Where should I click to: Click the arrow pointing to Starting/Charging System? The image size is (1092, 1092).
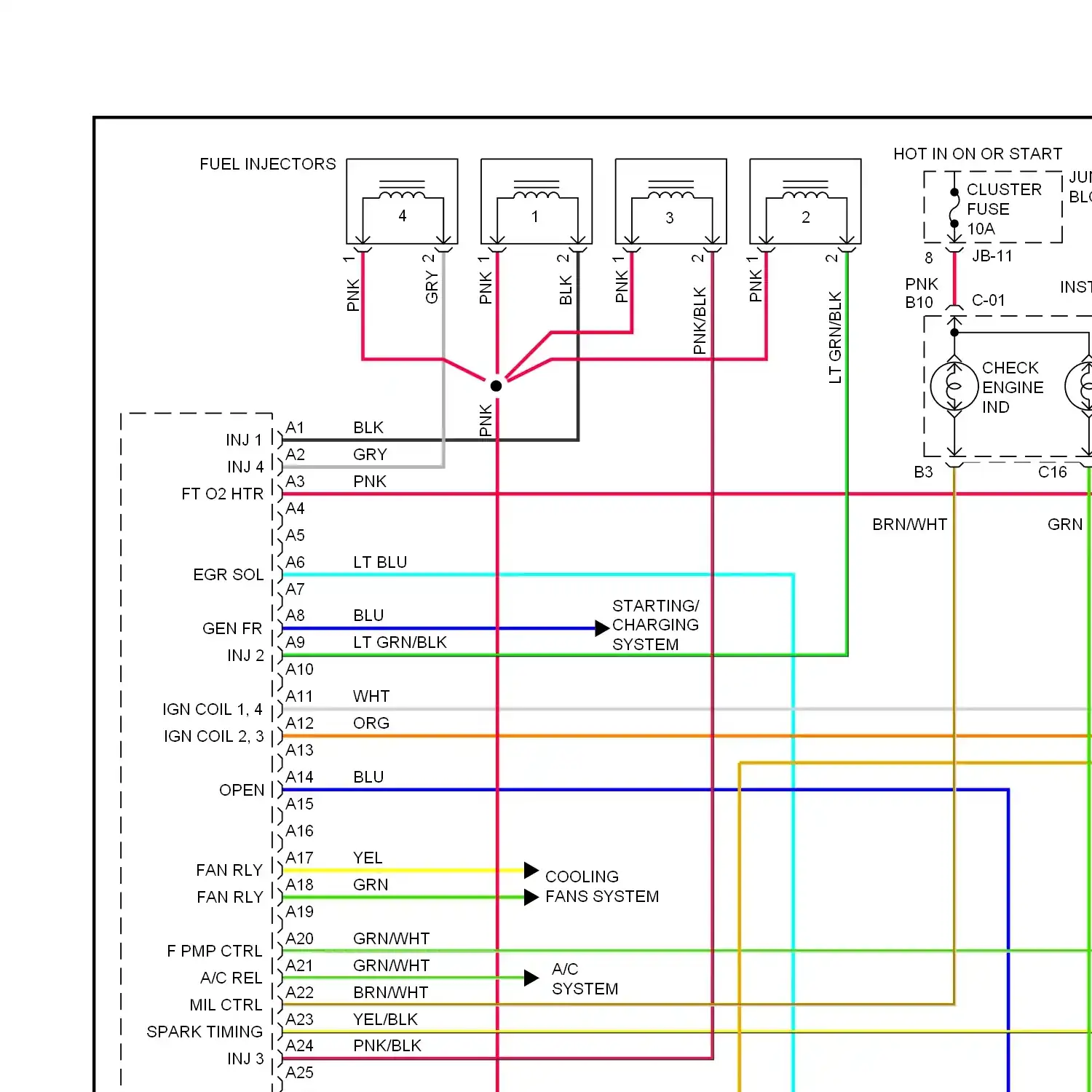coord(601,628)
